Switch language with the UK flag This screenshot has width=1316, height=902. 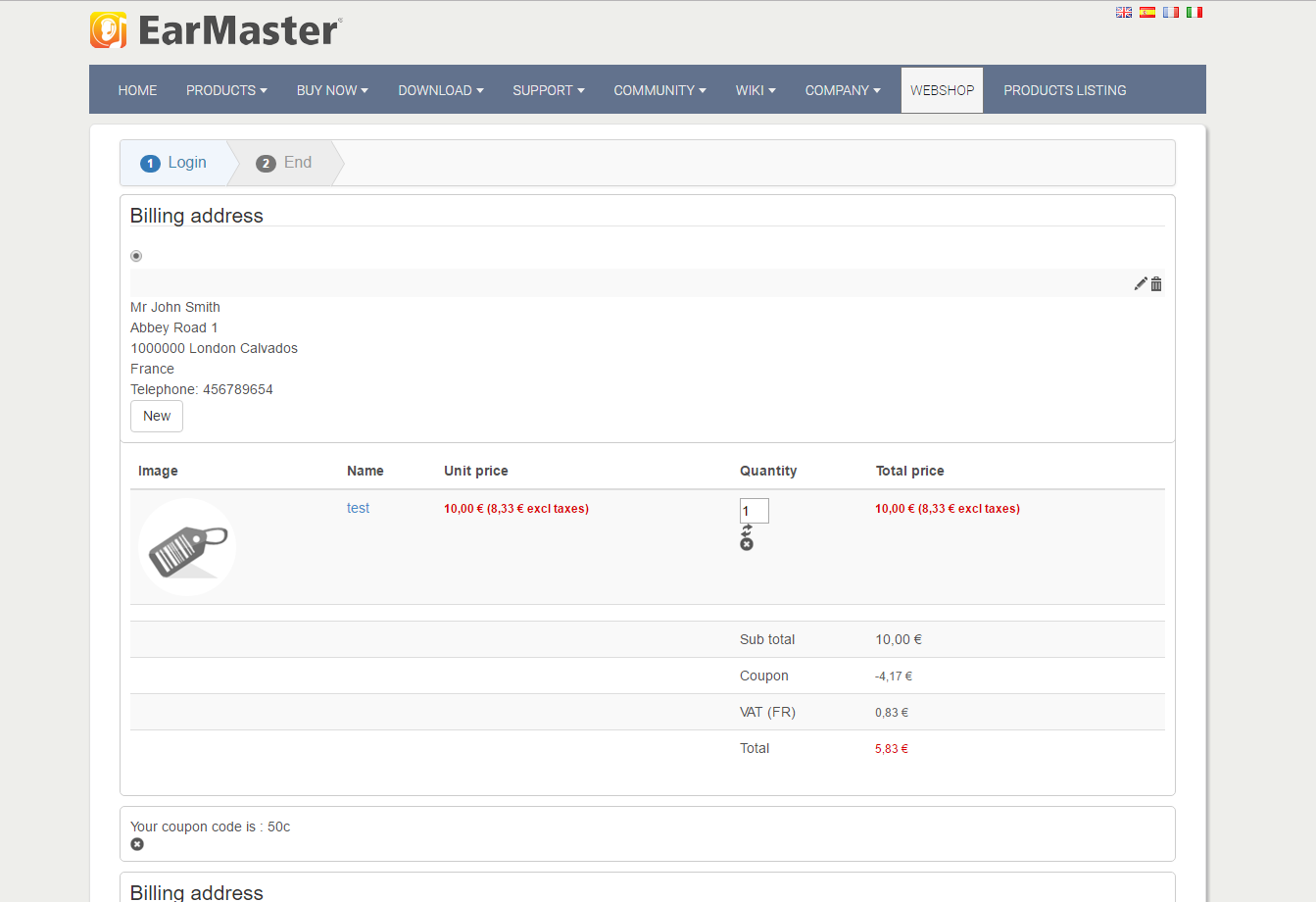point(1124,13)
